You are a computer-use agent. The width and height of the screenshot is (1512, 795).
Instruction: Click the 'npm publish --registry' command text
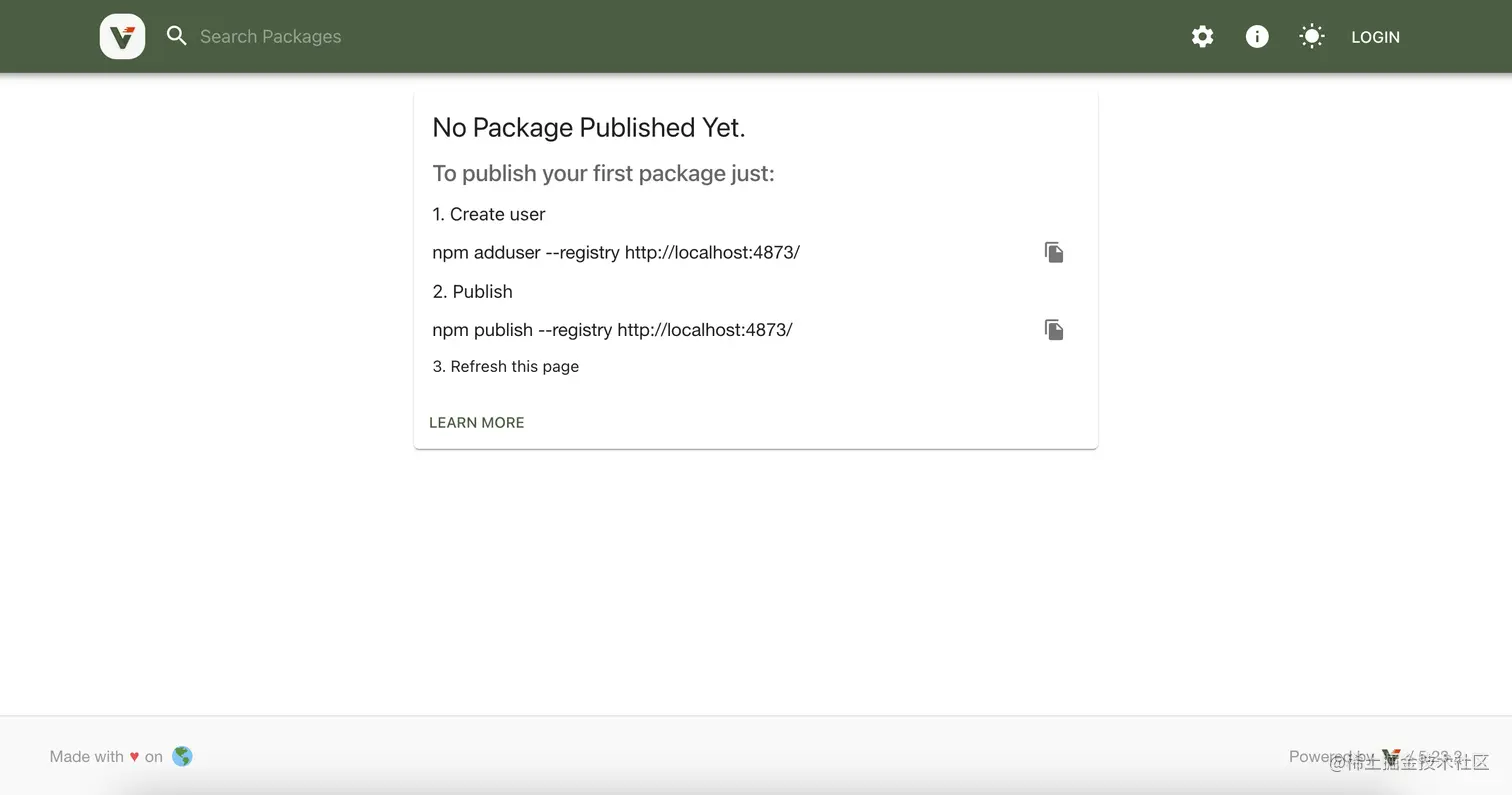click(x=612, y=330)
